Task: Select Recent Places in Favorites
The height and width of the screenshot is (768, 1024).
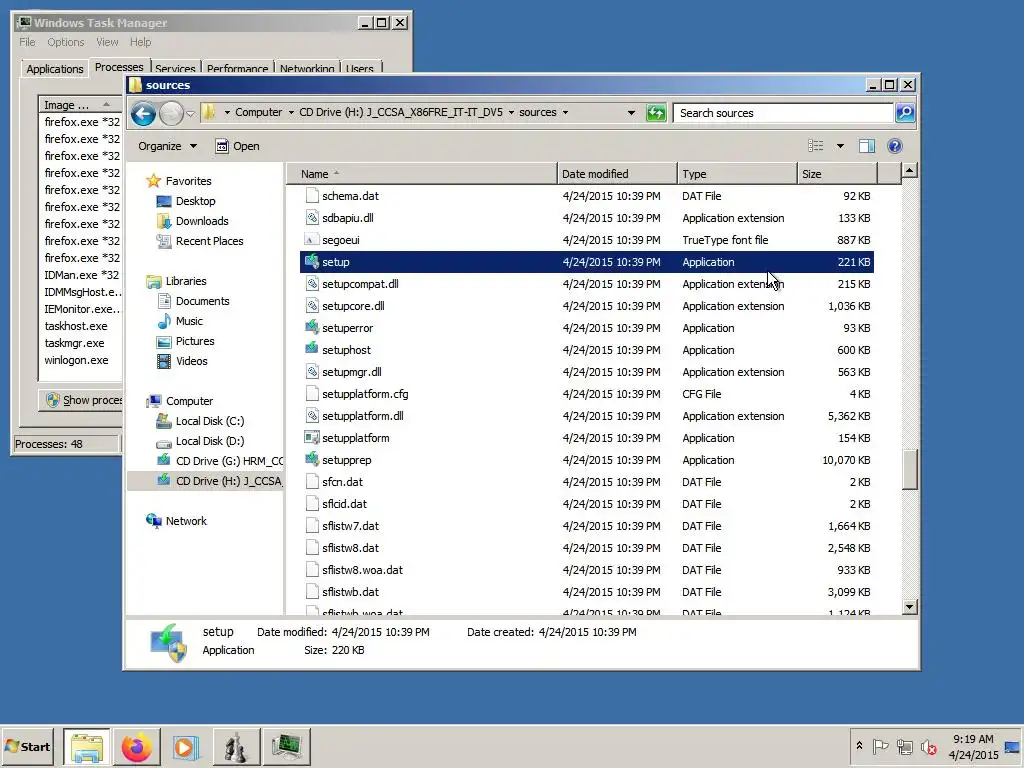Action: (x=209, y=241)
